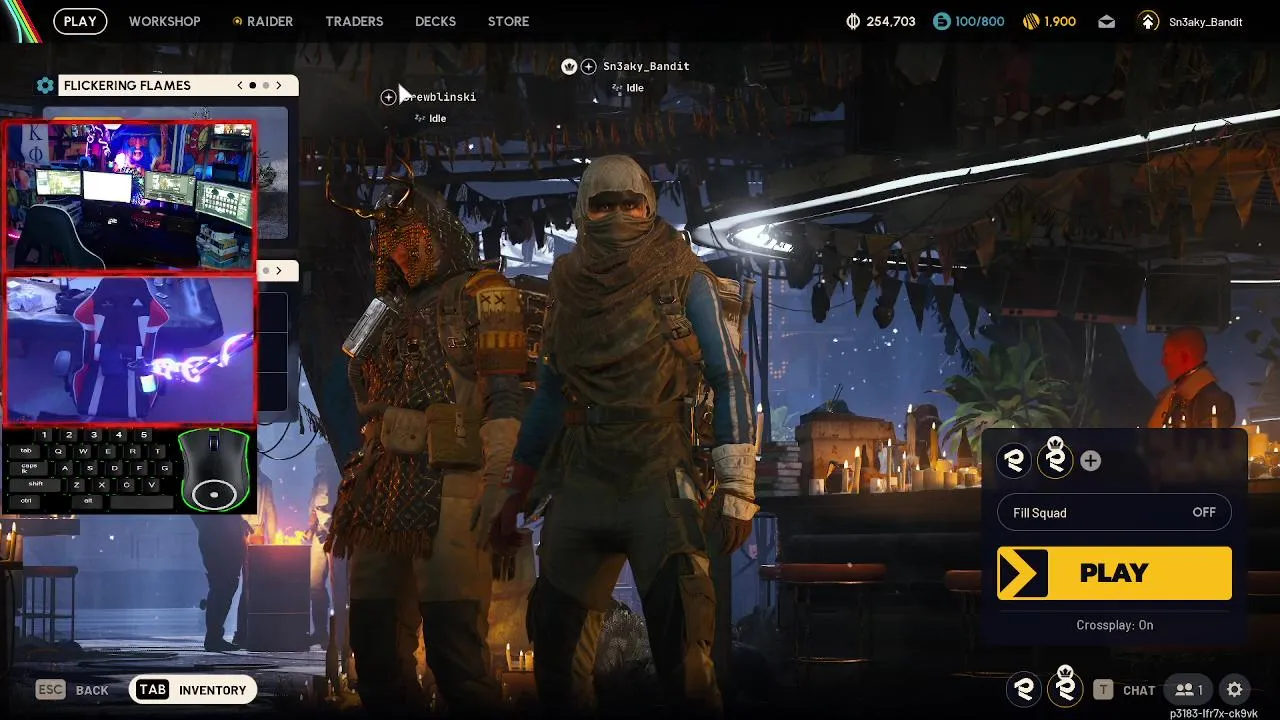
Task: Click the 1,900 token balance
Action: (1060, 21)
